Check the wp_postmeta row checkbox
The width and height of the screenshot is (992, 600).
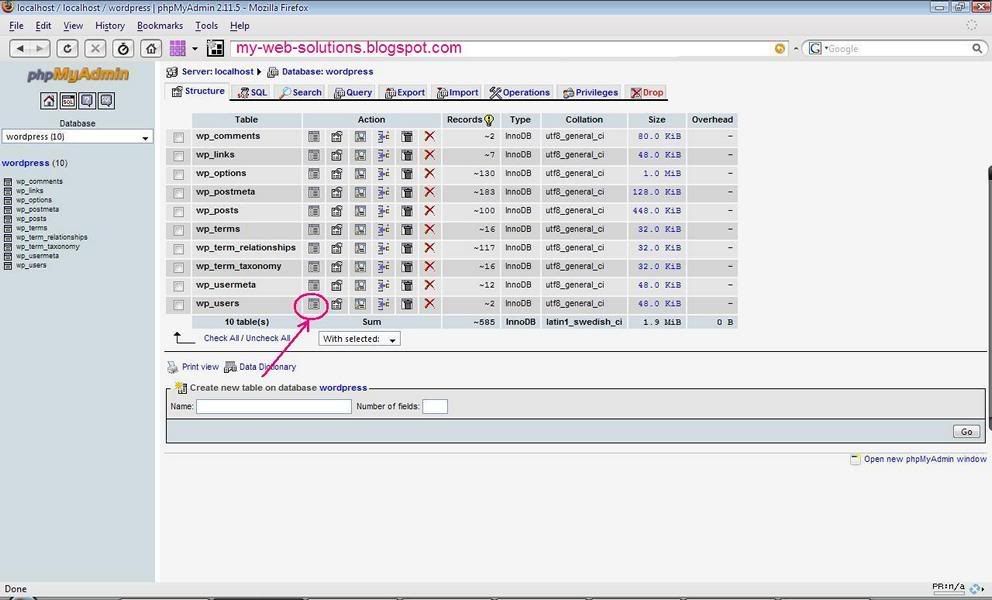(178, 193)
